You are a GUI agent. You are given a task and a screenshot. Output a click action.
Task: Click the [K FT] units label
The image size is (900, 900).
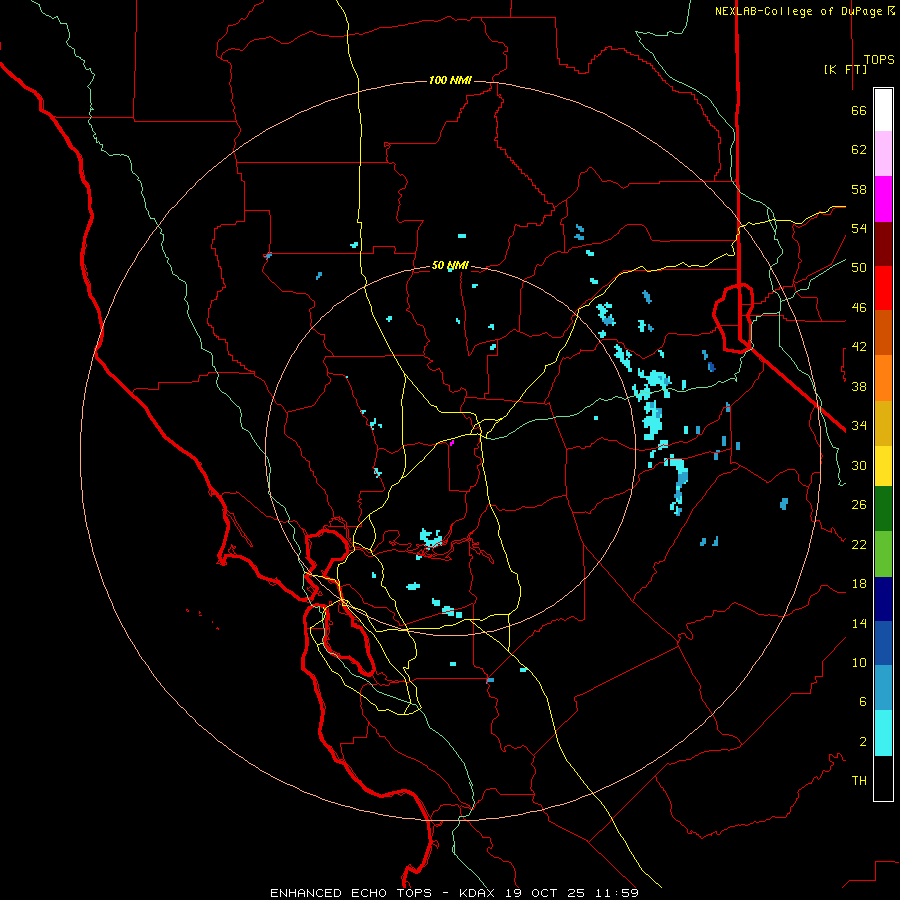pos(845,69)
